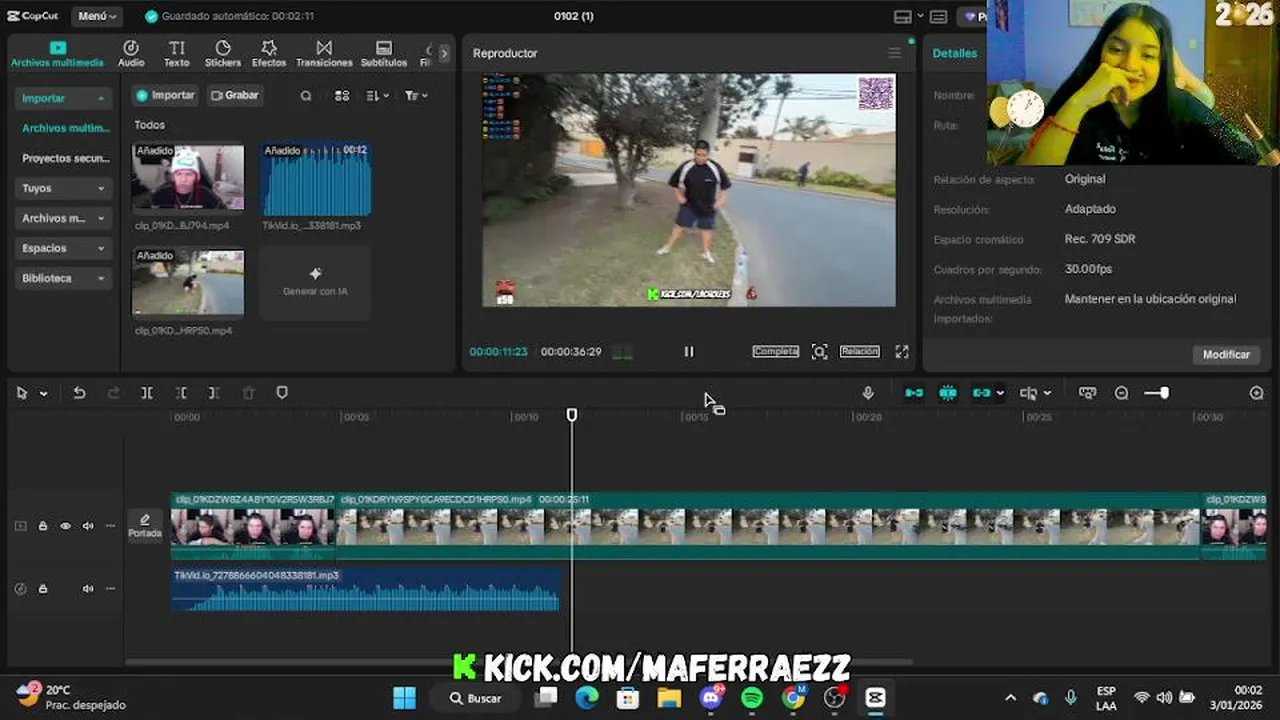Switch to the Texto tab

coord(177,54)
